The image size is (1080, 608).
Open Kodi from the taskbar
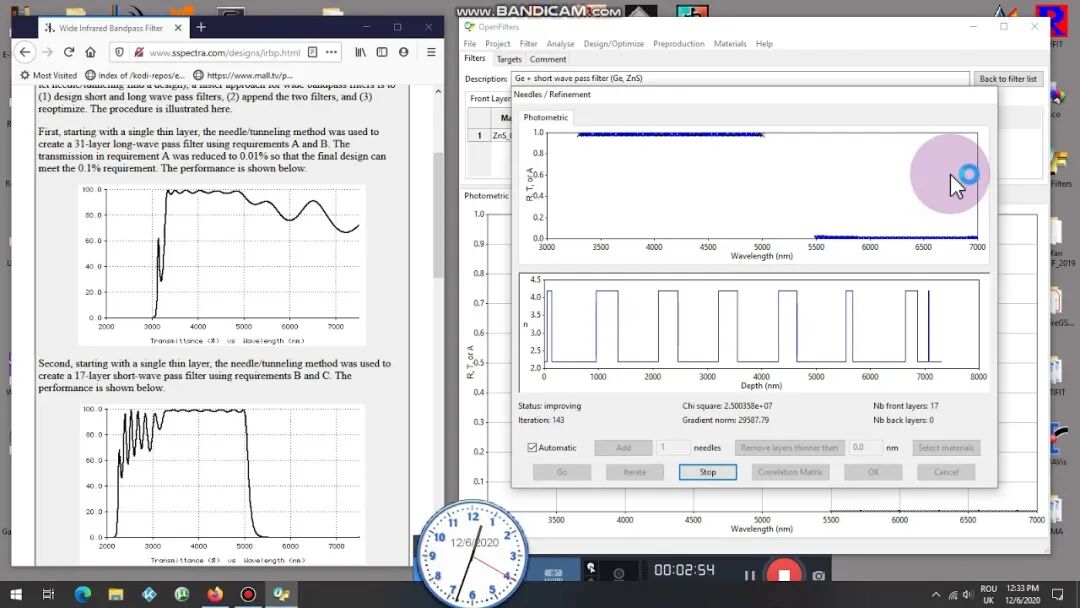[149, 594]
